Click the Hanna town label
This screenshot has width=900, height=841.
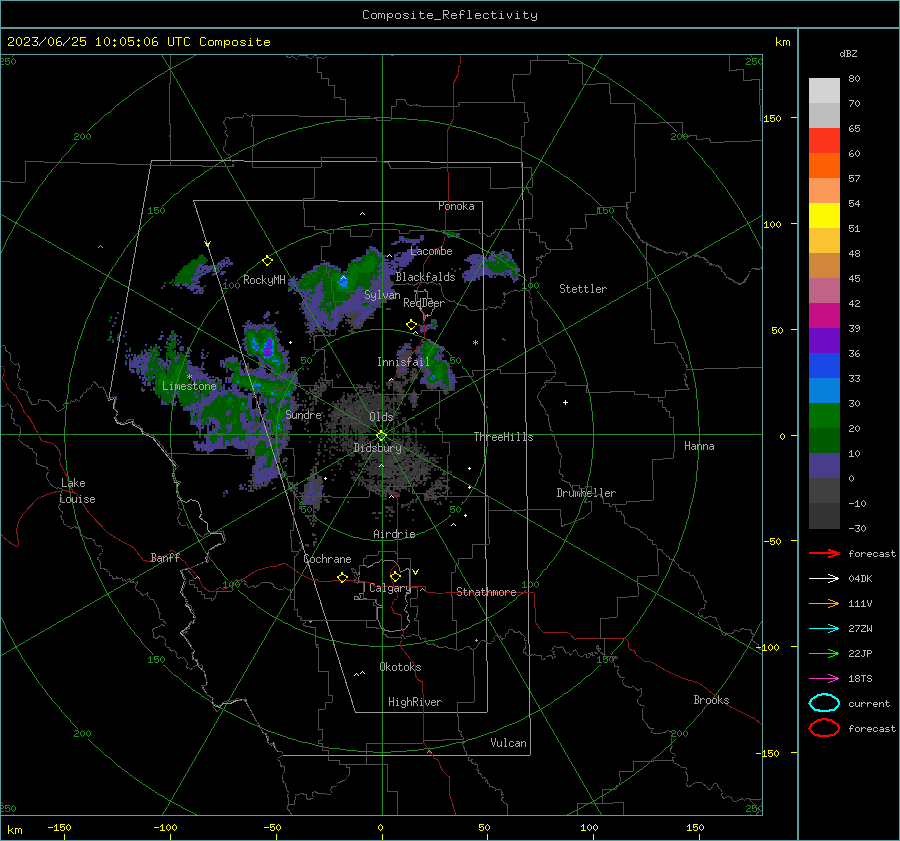[699, 446]
